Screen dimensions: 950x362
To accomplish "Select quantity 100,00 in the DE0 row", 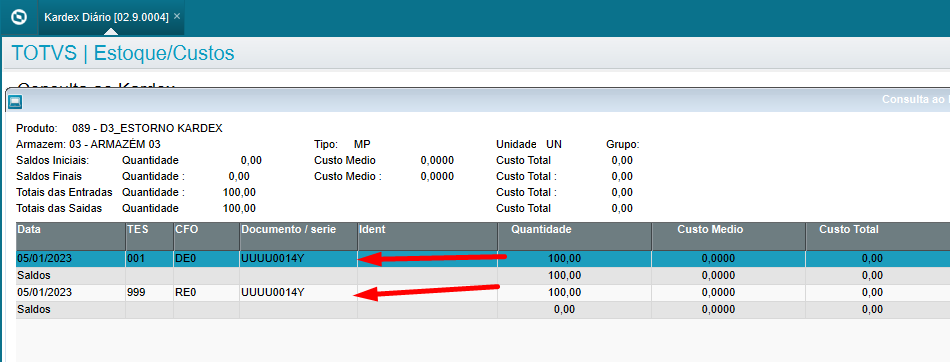I will pos(574,258).
